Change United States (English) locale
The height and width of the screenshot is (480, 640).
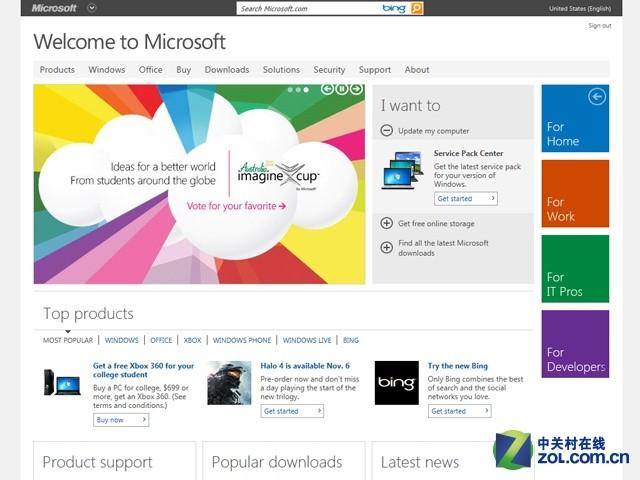click(580, 9)
